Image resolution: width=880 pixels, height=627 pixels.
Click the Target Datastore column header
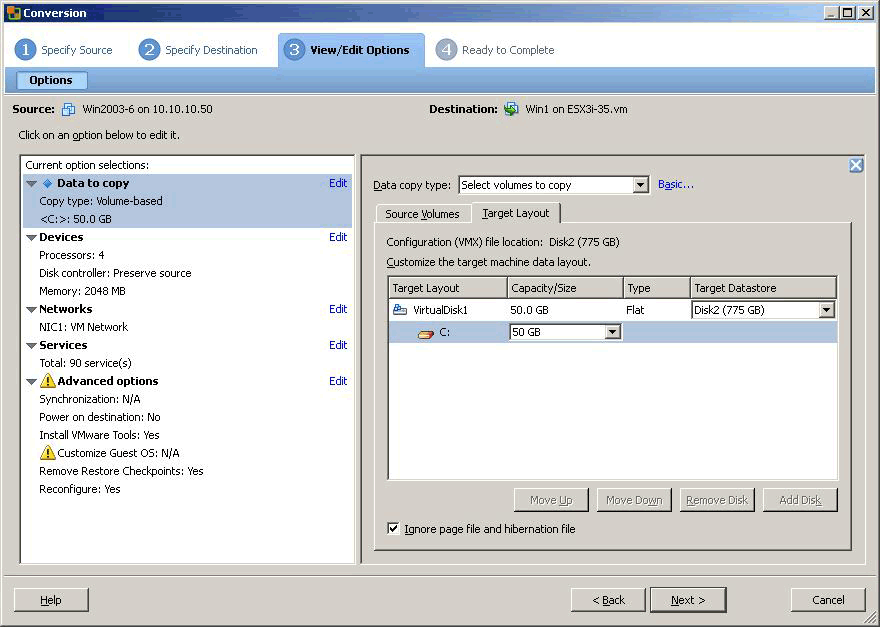763,288
